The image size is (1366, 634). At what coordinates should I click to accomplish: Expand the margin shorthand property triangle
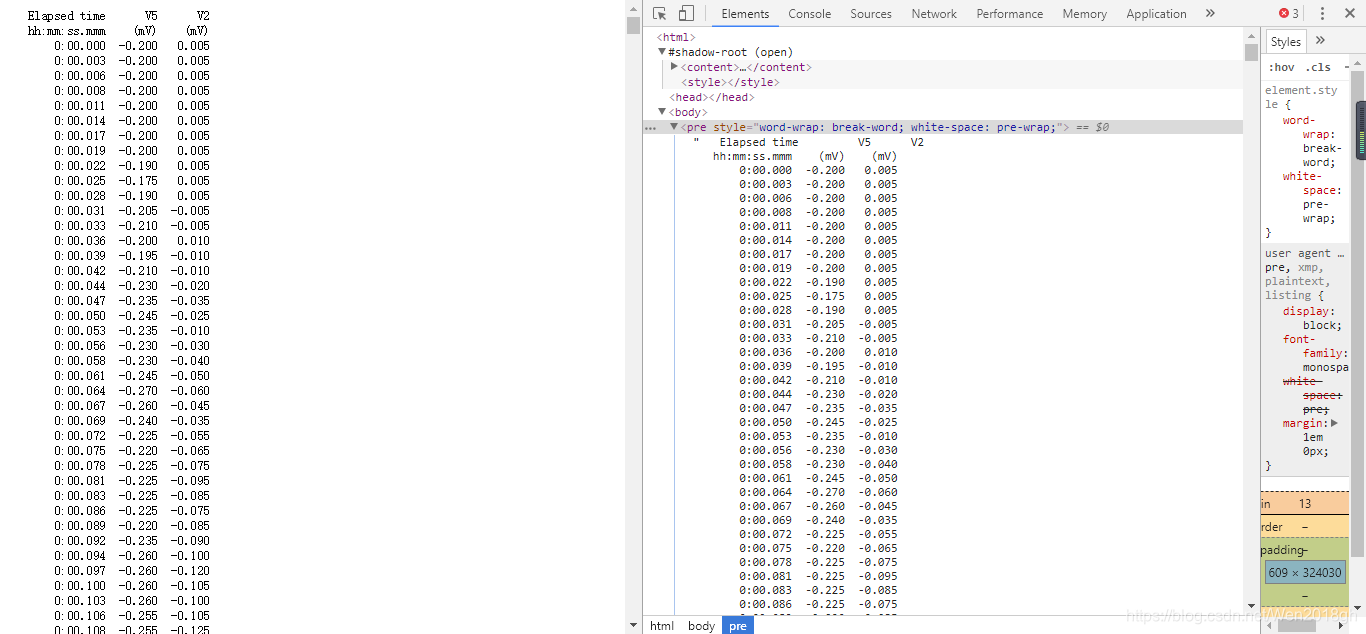tap(1334, 424)
